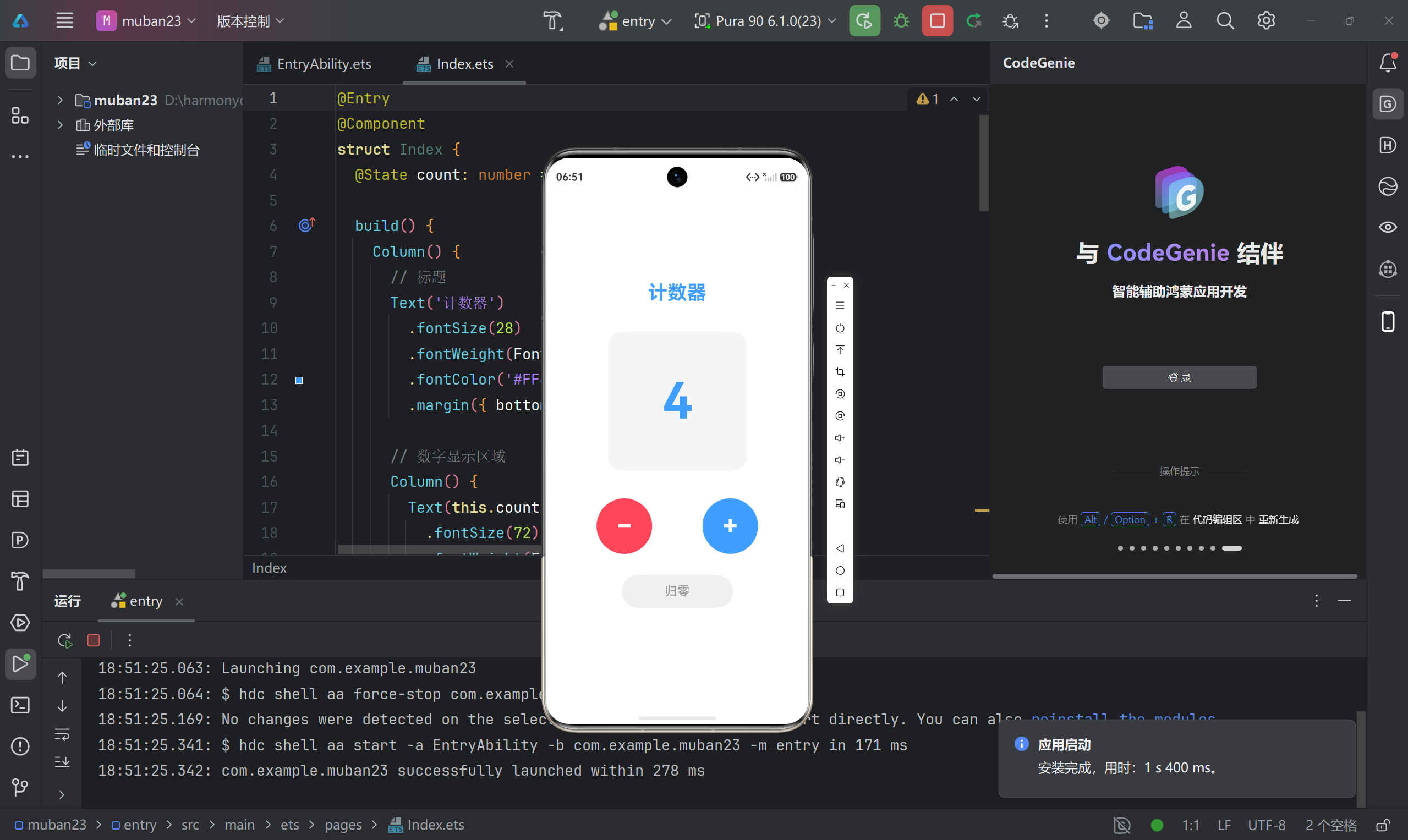1408x840 pixels.
Task: Go to next highlighted warning with the down chevron
Action: coord(977,99)
